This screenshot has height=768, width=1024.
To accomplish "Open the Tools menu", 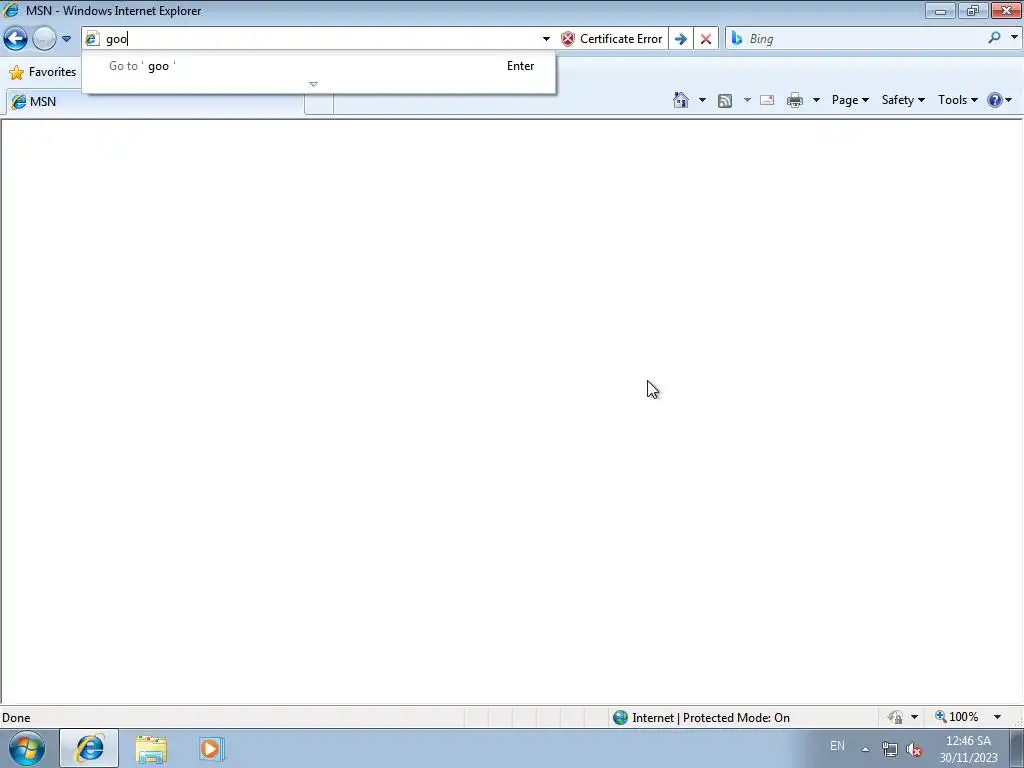I will coord(958,100).
